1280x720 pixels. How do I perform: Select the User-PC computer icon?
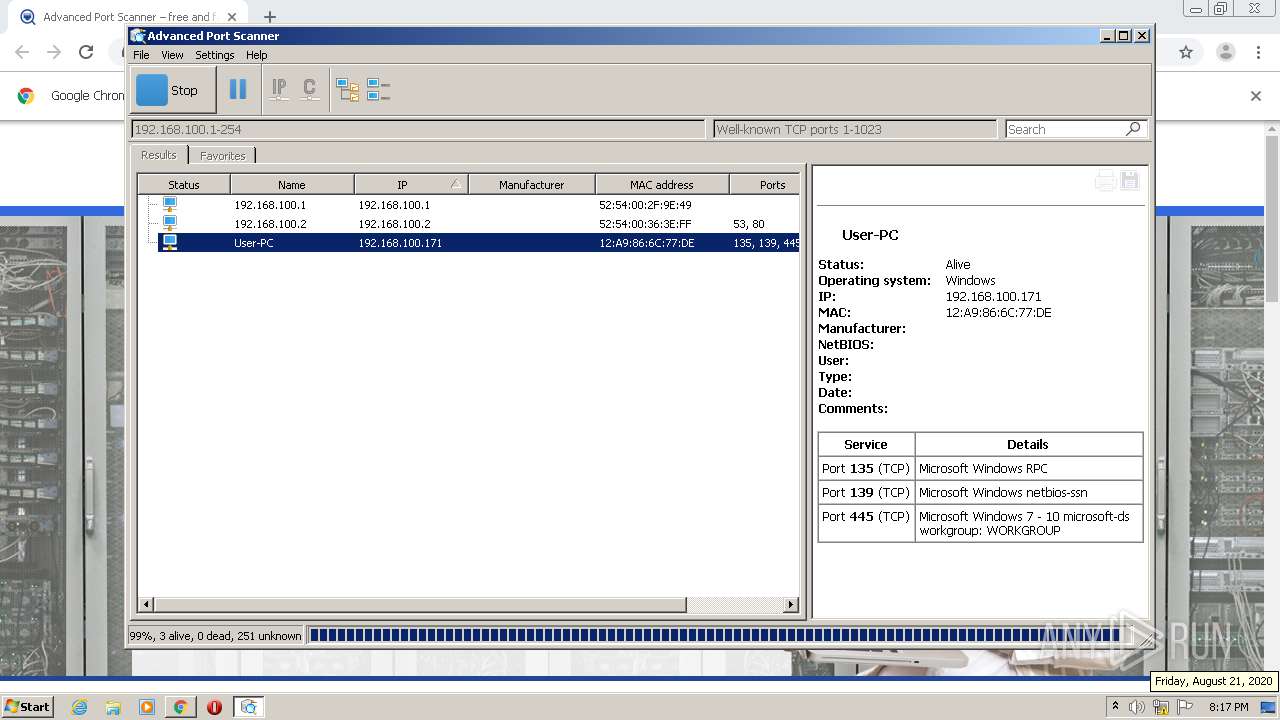[x=170, y=242]
